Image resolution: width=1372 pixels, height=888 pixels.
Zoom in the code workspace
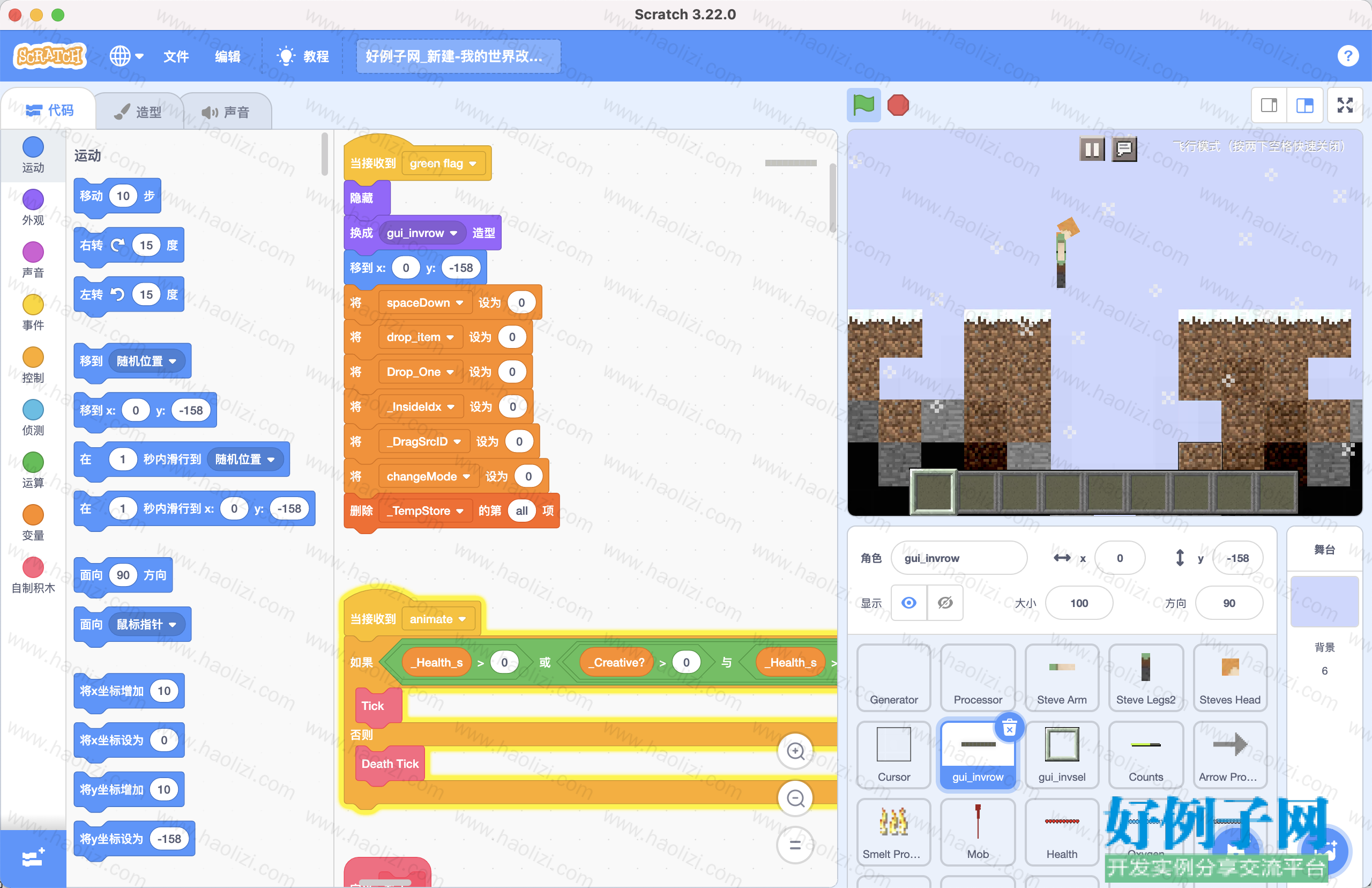(796, 751)
